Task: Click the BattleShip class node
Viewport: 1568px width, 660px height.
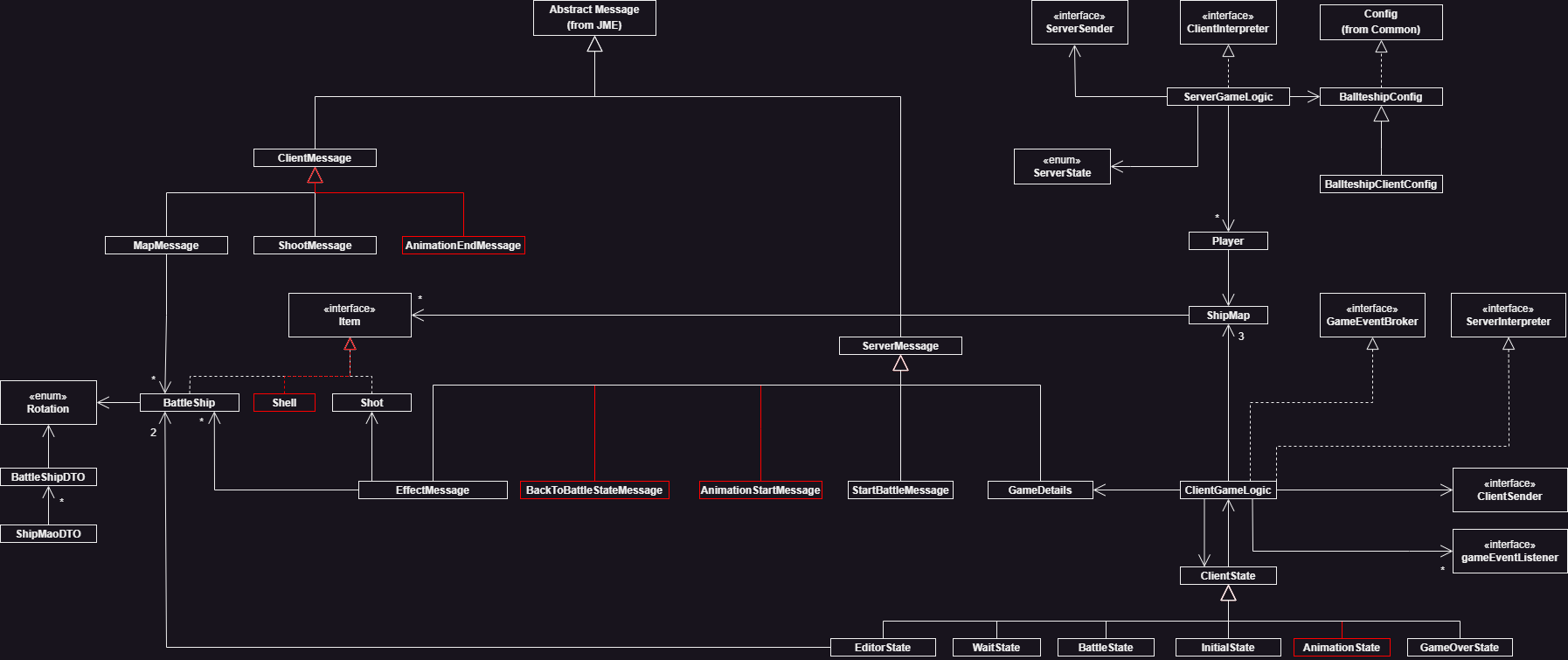Action: [x=189, y=403]
